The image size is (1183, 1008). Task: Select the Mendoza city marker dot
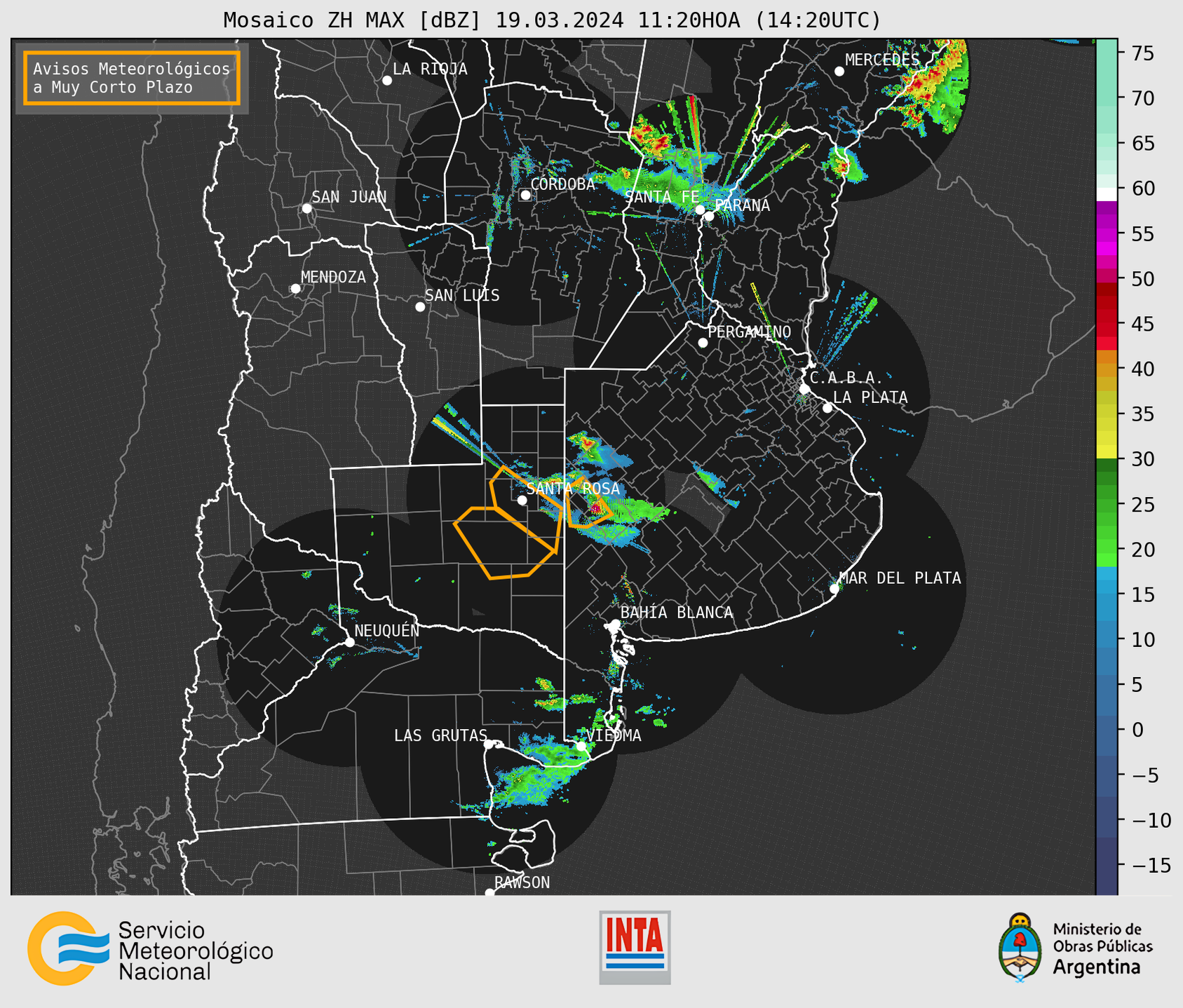(295, 289)
